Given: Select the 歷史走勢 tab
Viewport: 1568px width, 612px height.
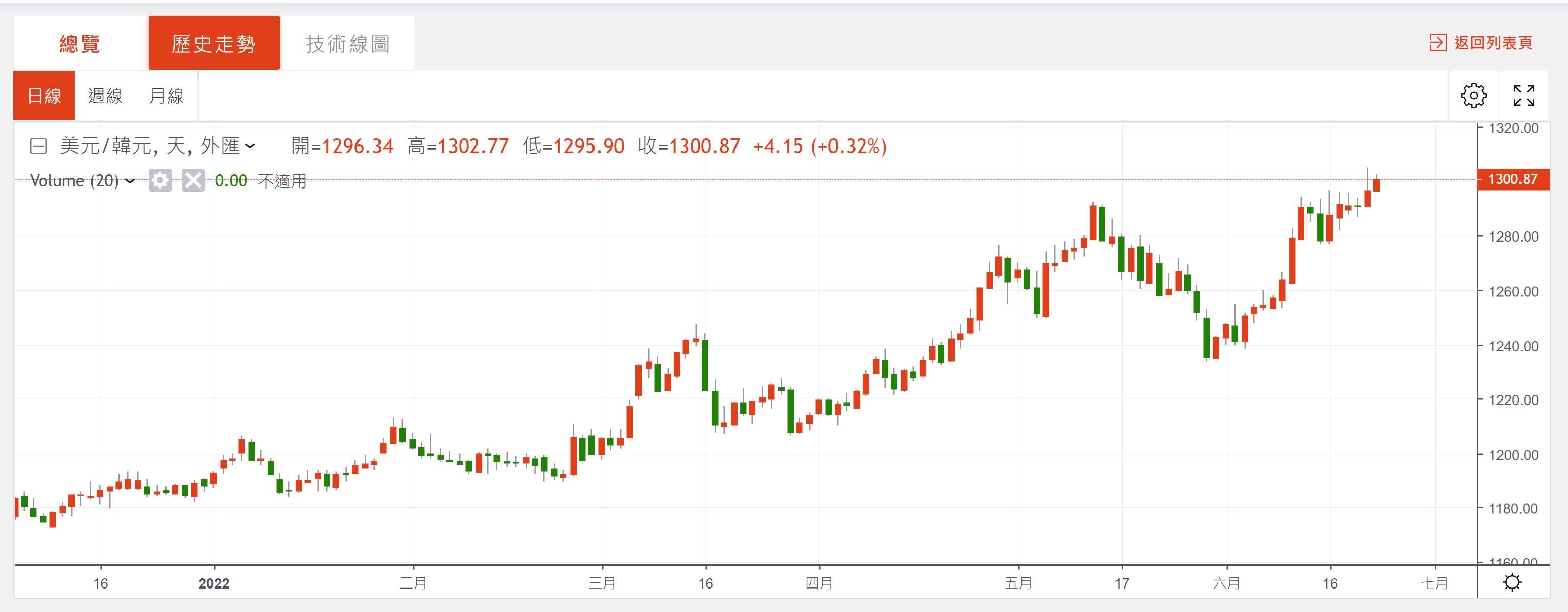Looking at the screenshot, I should (213, 43).
